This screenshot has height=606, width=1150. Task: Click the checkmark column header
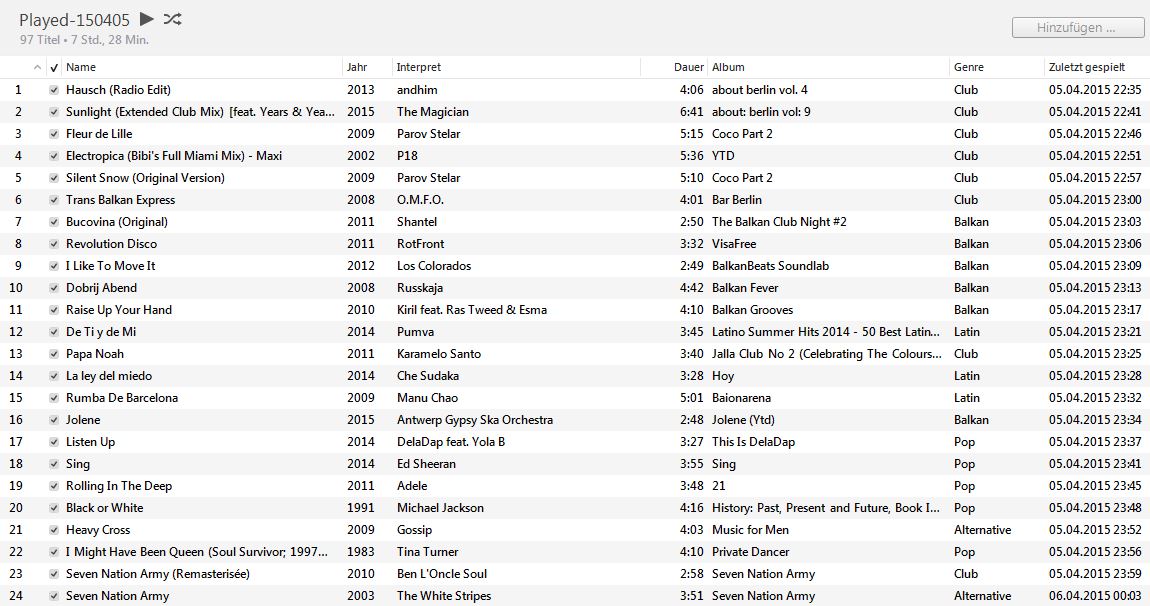(x=54, y=67)
